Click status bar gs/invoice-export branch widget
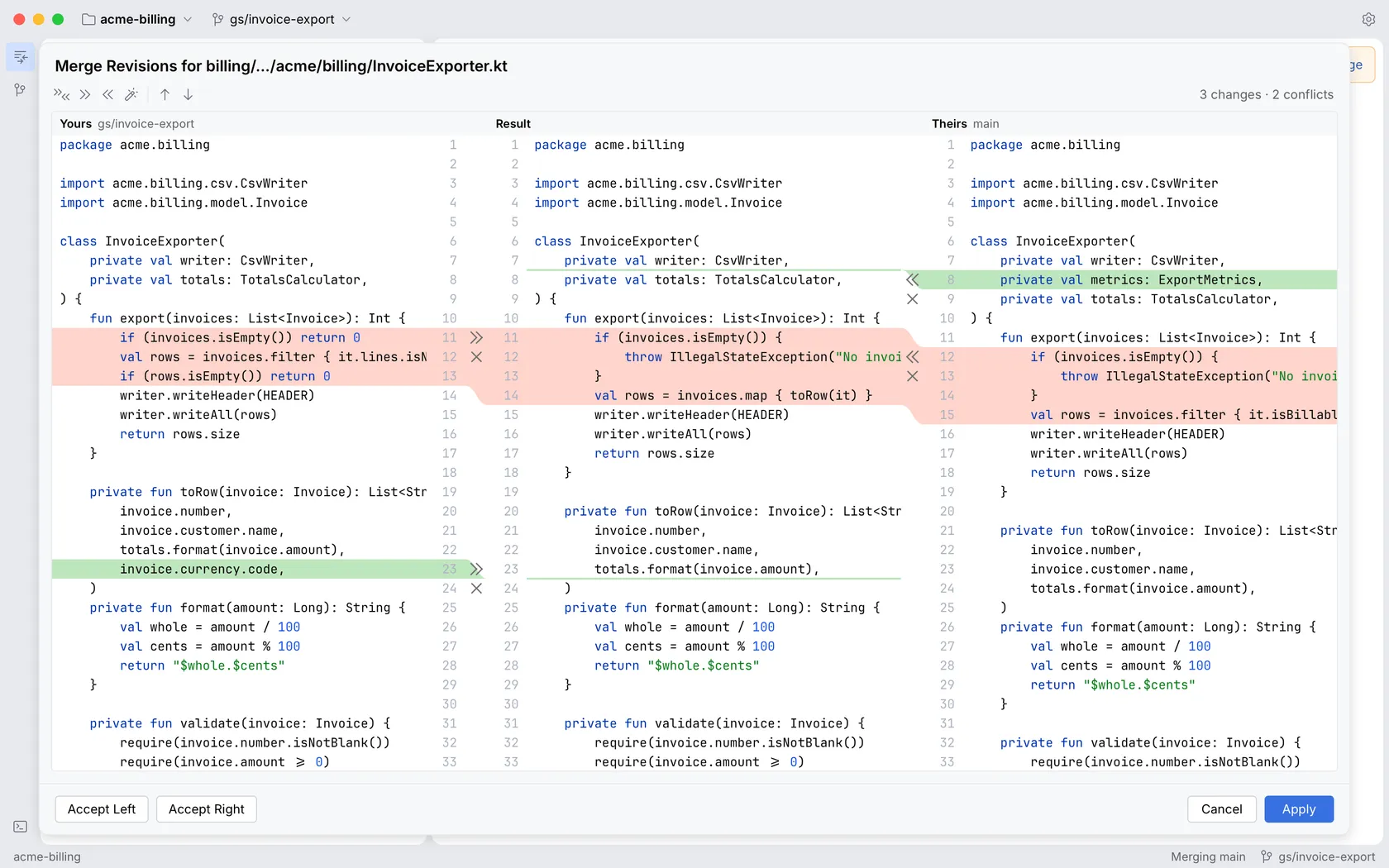 [x=1318, y=856]
